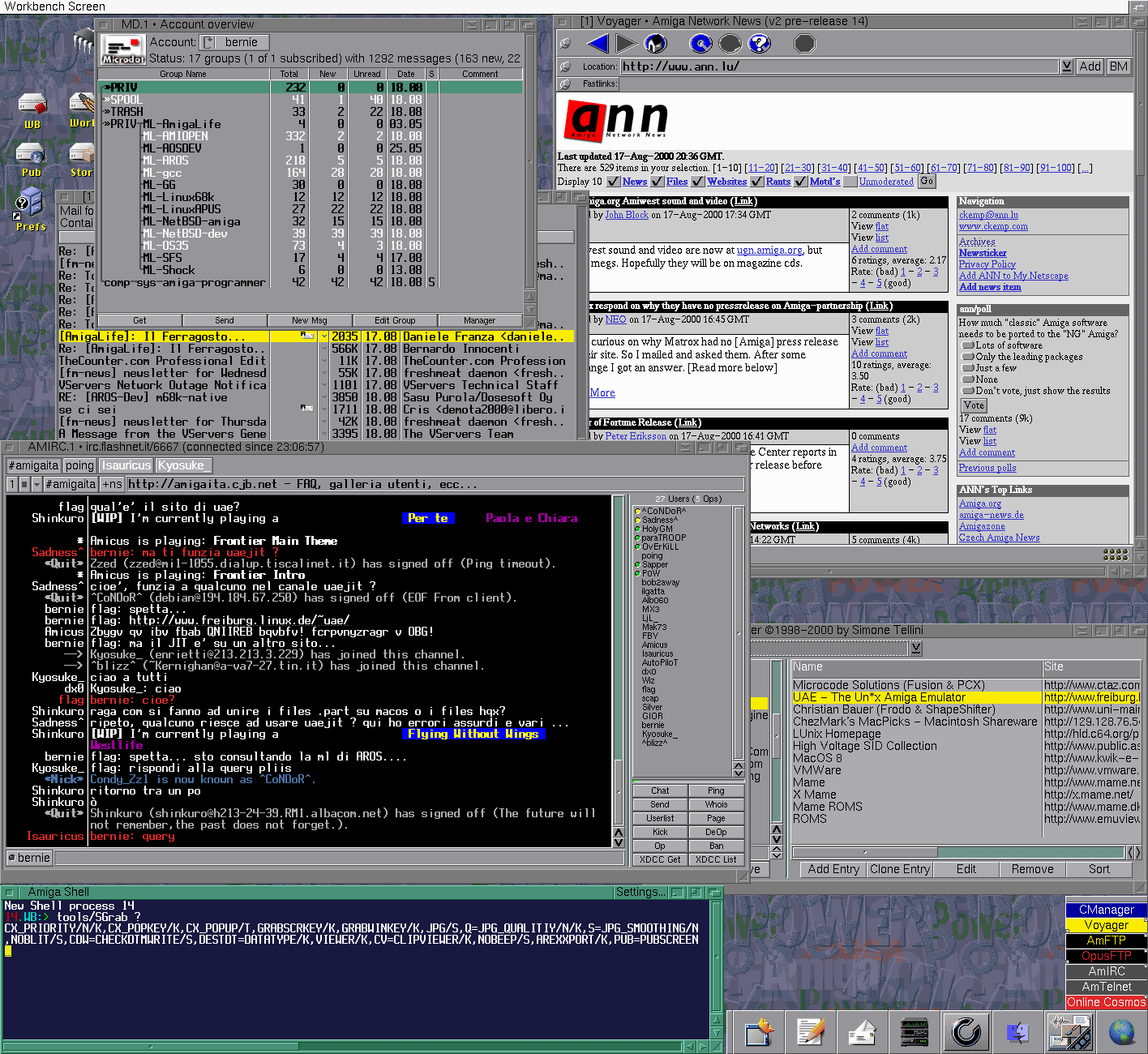Viewport: 1148px width, 1054px height.
Task: Collapse the TRASH group in Microdot
Action: pos(107,112)
